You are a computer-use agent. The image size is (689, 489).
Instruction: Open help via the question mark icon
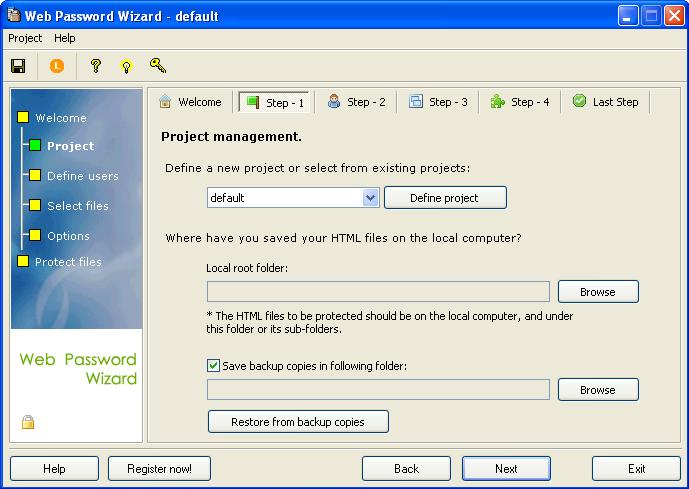[x=96, y=66]
